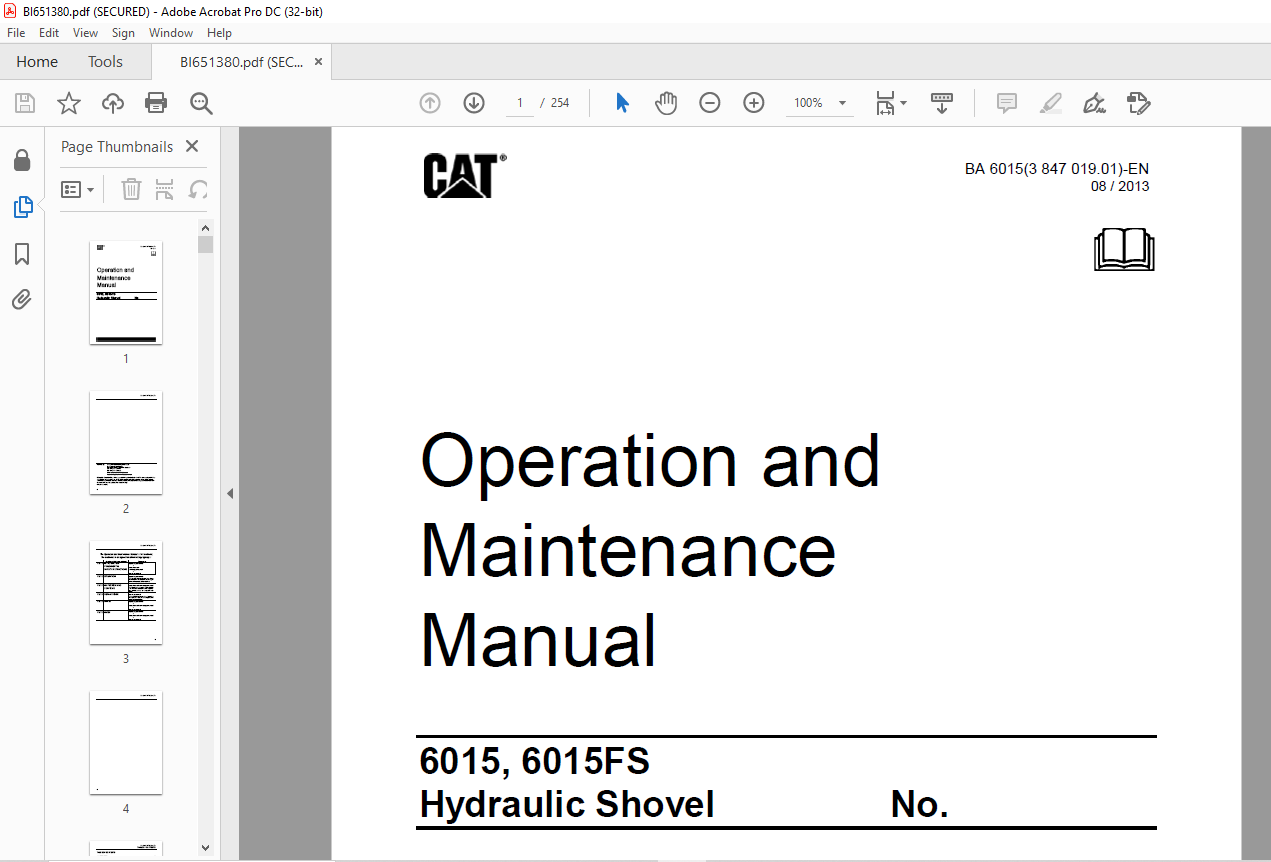The image size is (1271, 862).
Task: Add a comment sticky note
Action: (x=1006, y=103)
